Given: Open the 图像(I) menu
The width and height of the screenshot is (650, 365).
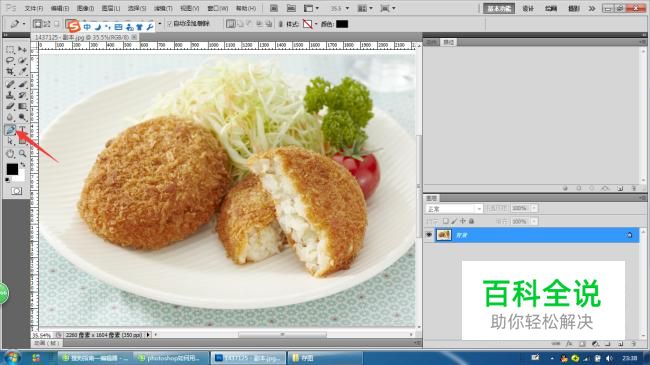Looking at the screenshot, I should click(x=85, y=8).
